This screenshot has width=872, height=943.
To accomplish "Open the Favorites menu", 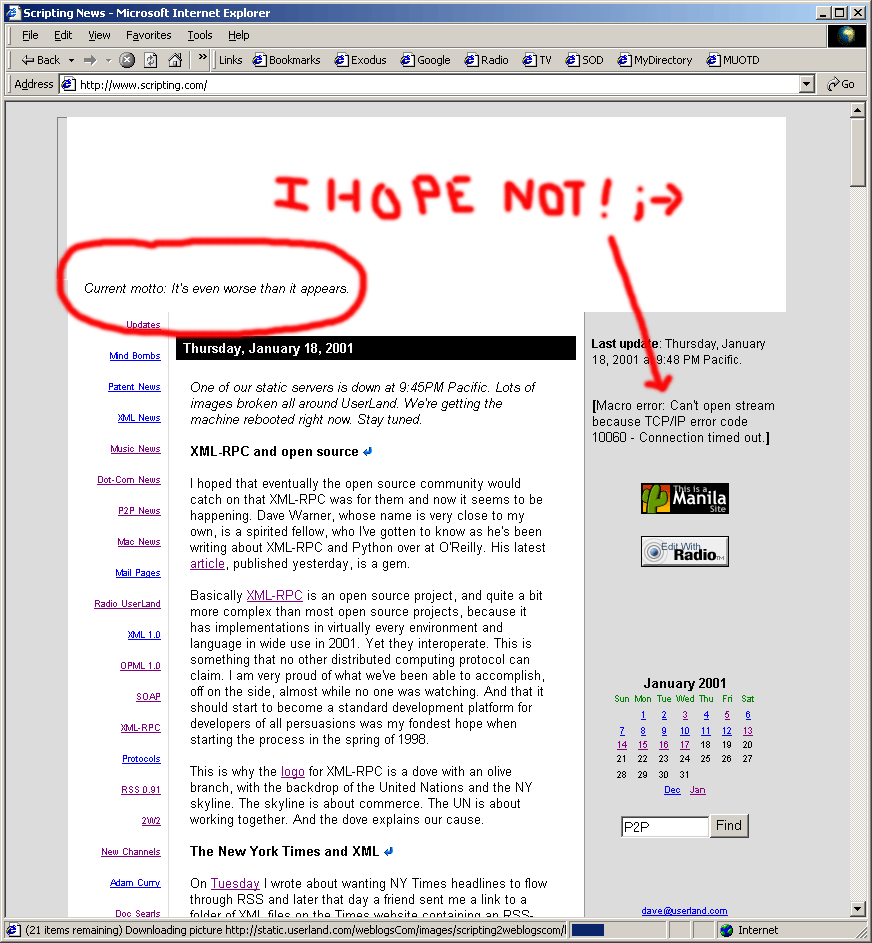I will click(x=148, y=35).
